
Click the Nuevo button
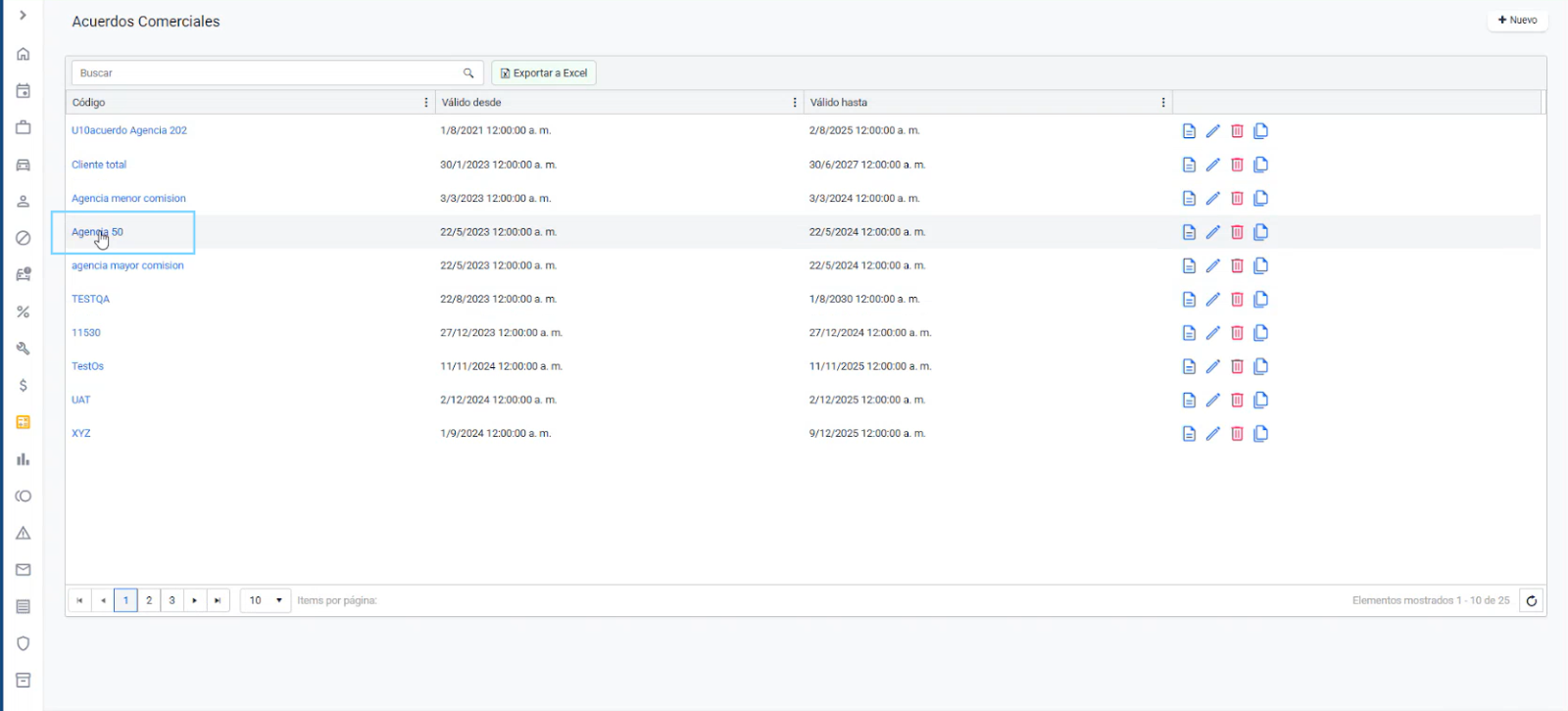[x=1517, y=21]
